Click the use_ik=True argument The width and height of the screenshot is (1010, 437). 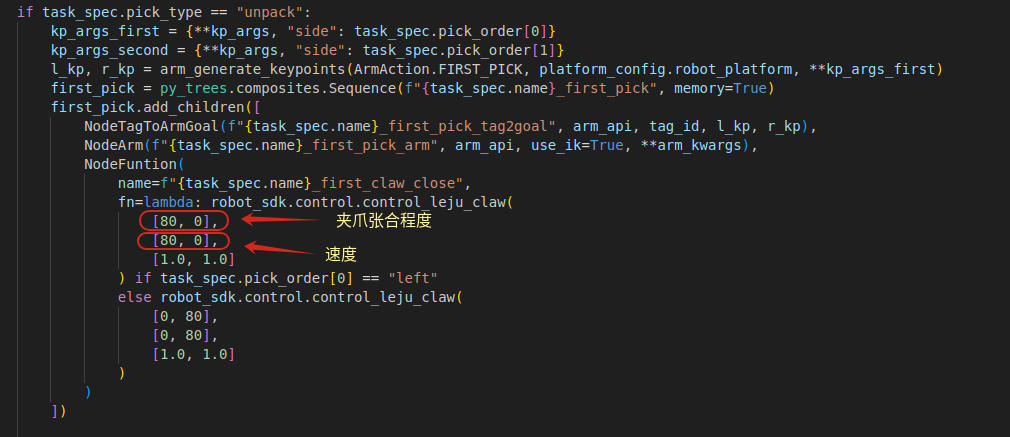[569, 145]
